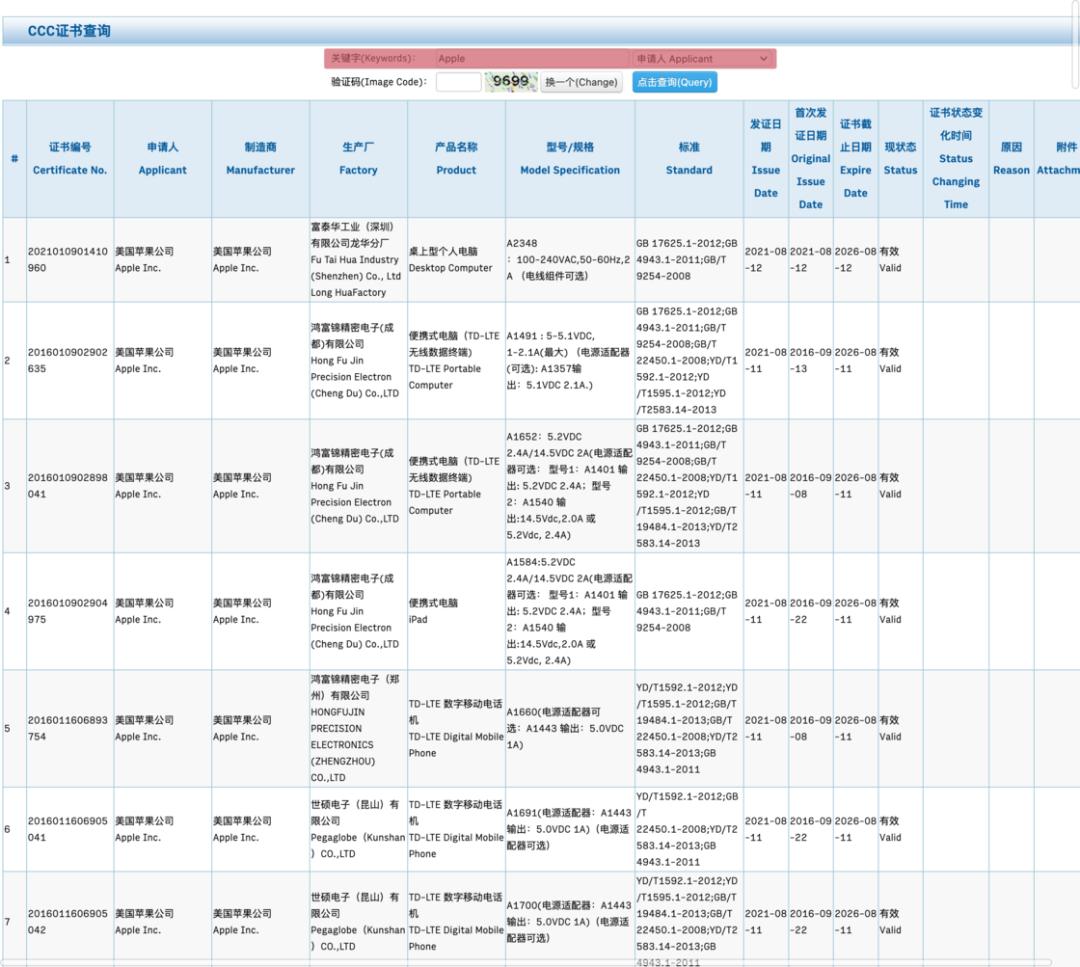
Task: Click the A1491 model specification cell
Action: (x=568, y=360)
